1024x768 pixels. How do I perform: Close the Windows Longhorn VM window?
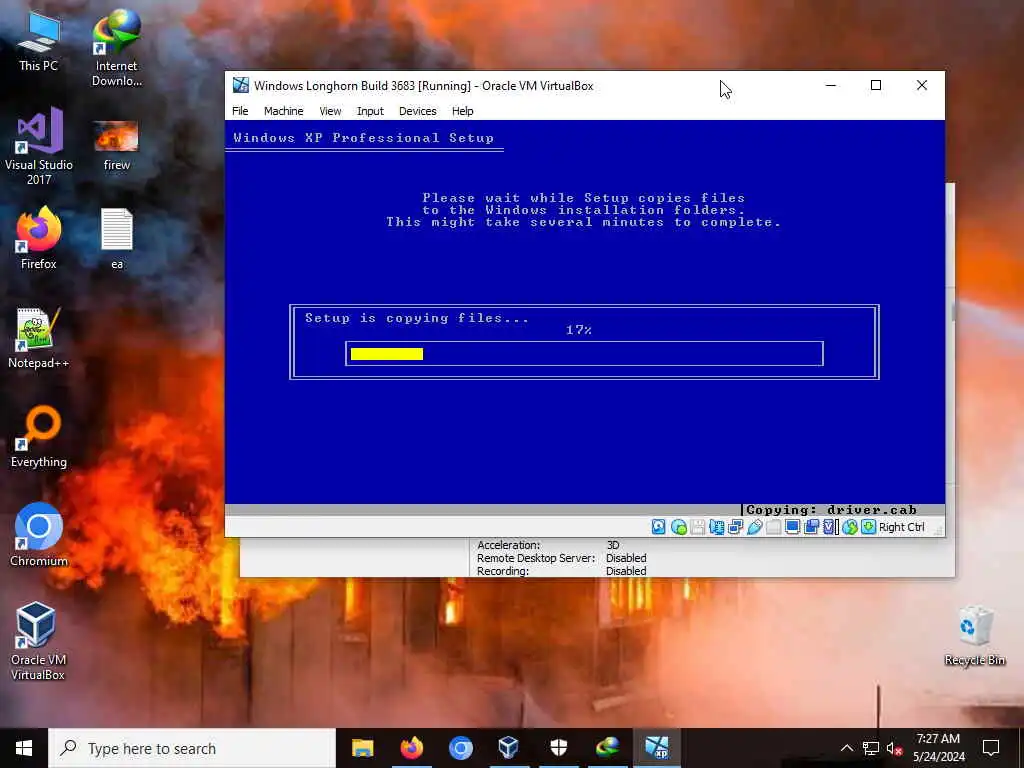(921, 86)
